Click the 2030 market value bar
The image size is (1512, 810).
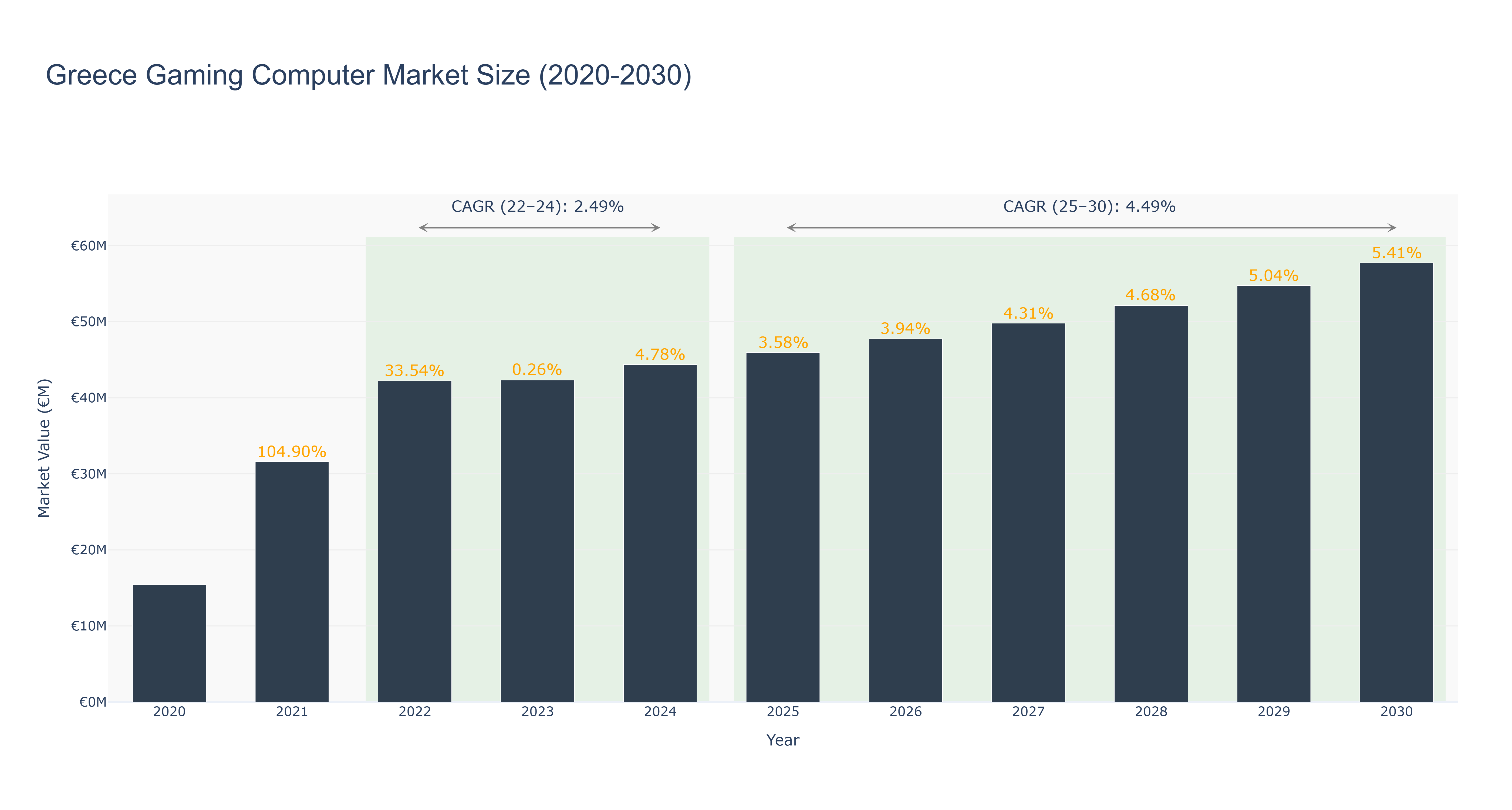[x=1396, y=482]
